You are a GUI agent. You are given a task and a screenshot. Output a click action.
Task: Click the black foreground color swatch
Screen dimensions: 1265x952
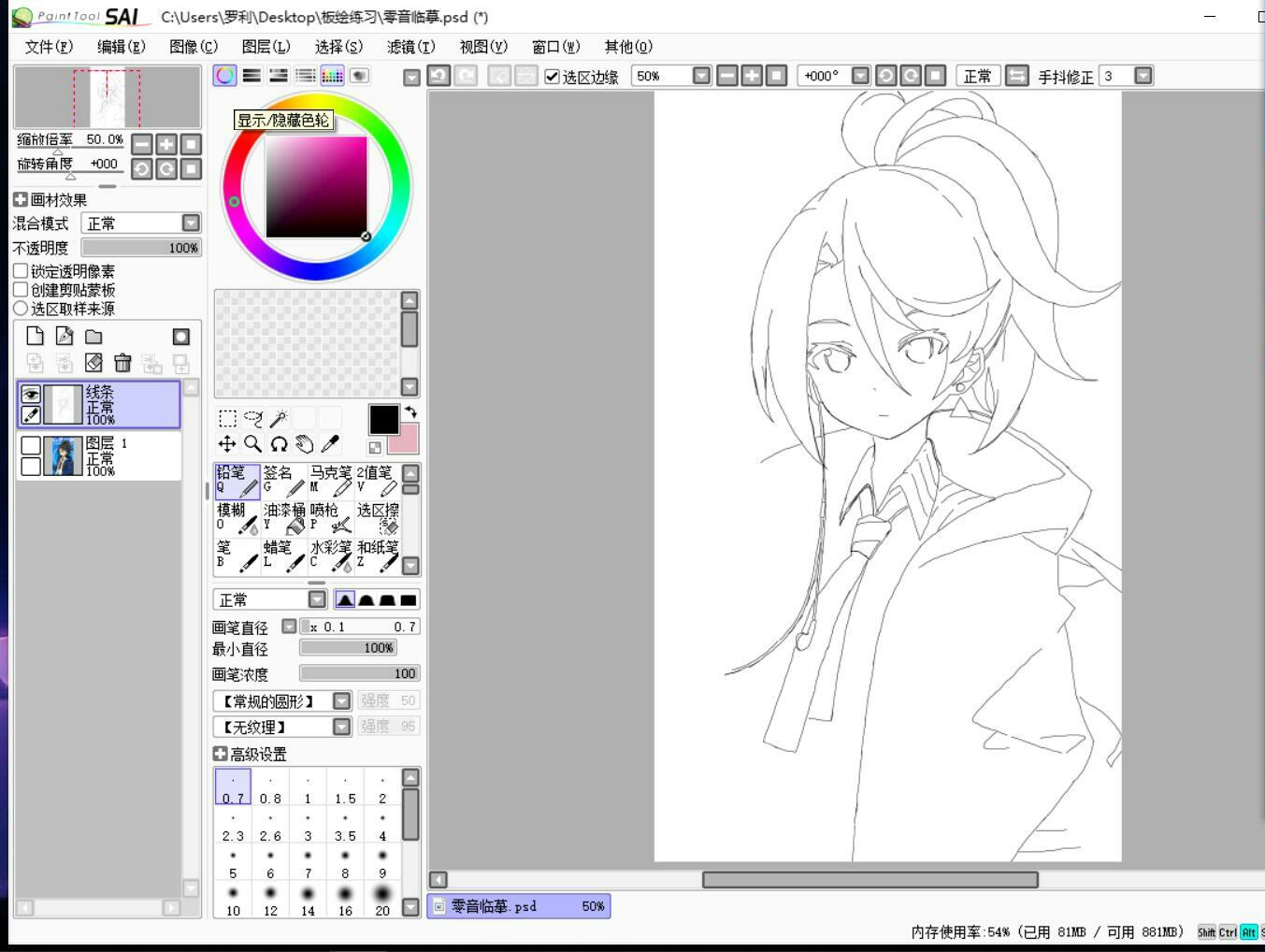(383, 421)
